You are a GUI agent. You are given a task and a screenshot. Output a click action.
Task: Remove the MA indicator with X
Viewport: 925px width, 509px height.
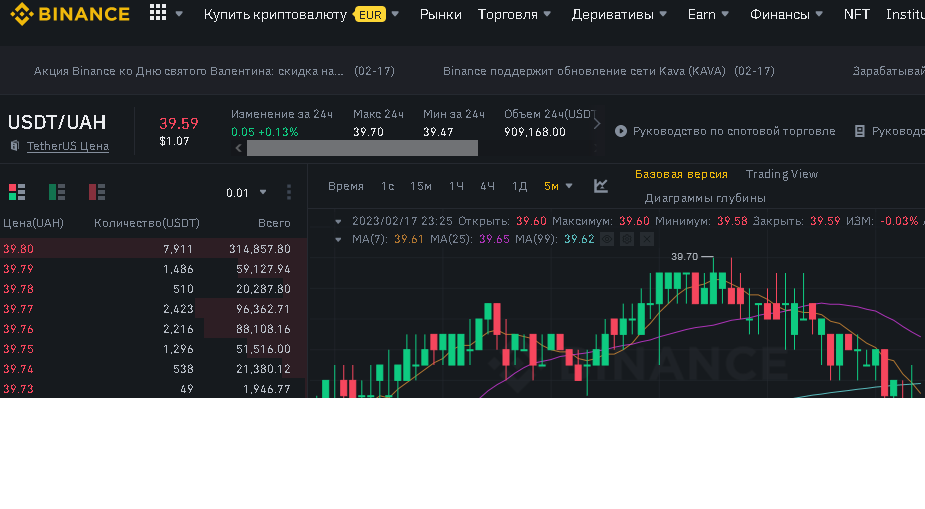(x=647, y=239)
